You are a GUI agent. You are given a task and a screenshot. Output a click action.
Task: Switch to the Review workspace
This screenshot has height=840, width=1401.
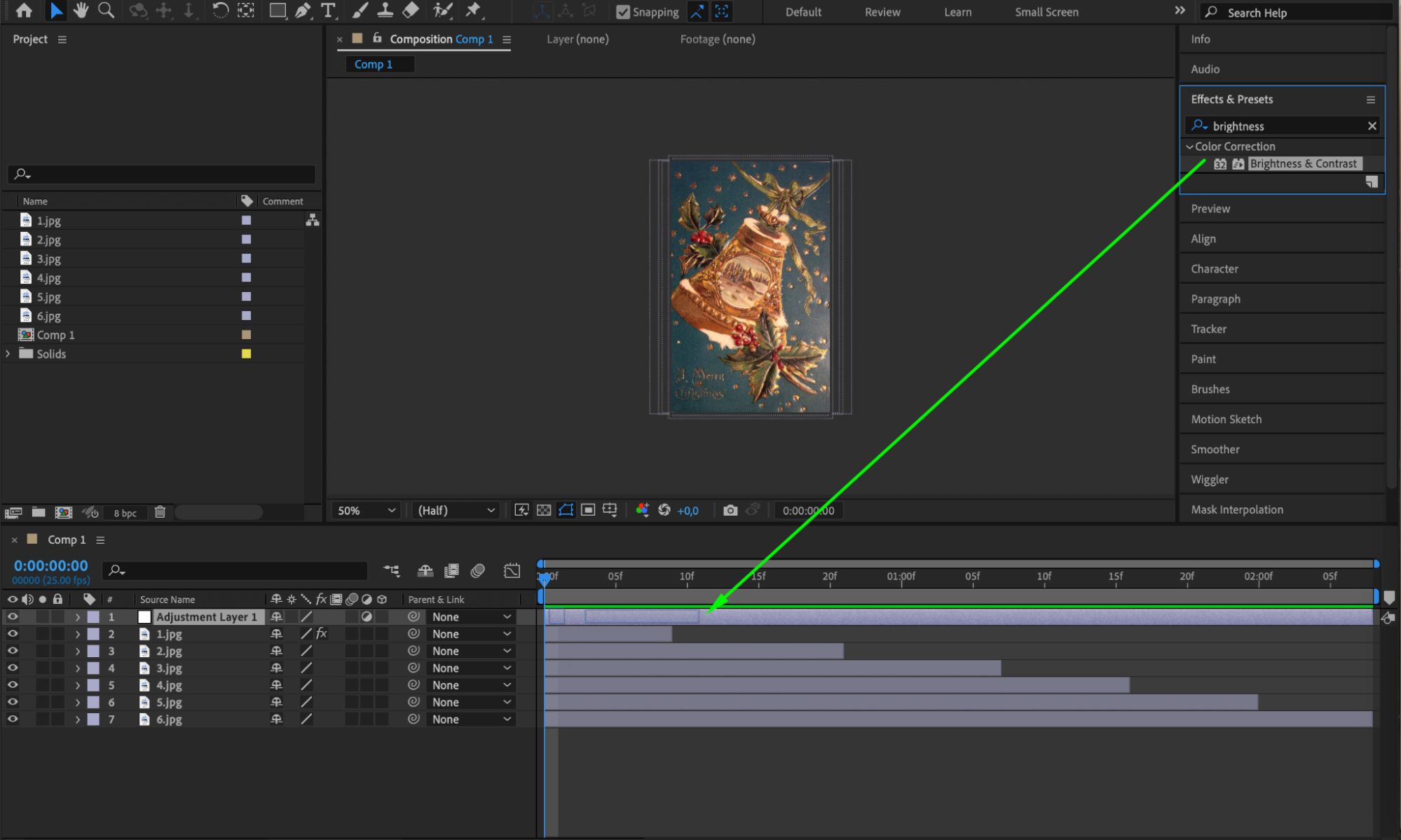tap(882, 12)
